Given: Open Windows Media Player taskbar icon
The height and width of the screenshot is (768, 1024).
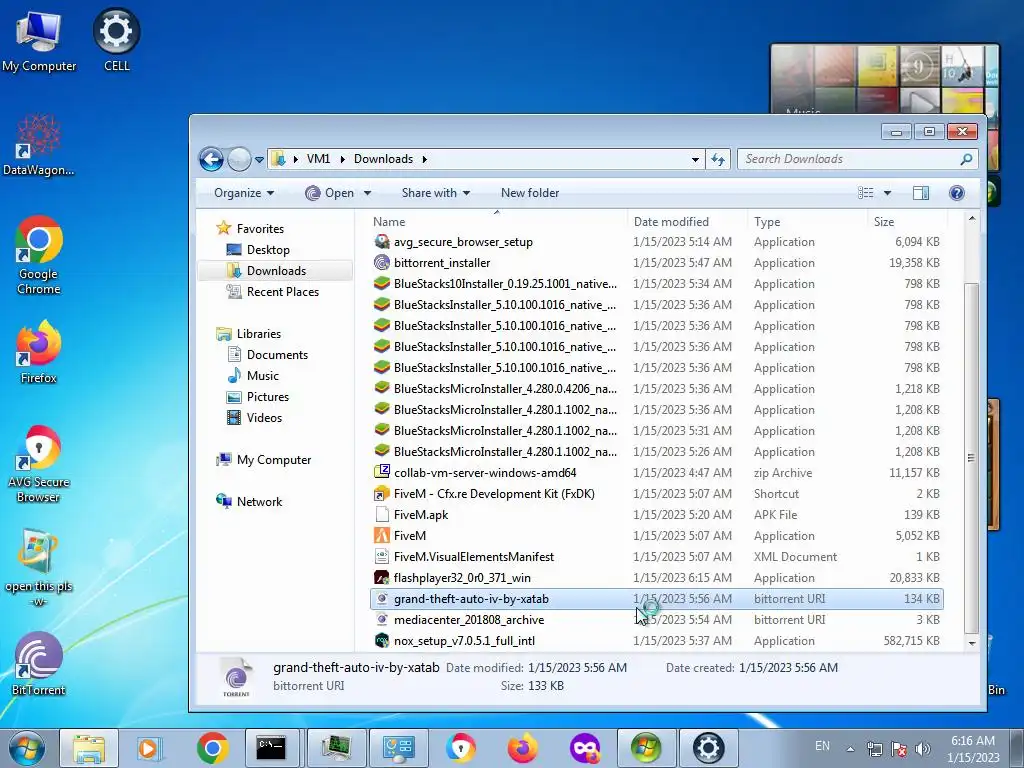Looking at the screenshot, I should (x=150, y=748).
